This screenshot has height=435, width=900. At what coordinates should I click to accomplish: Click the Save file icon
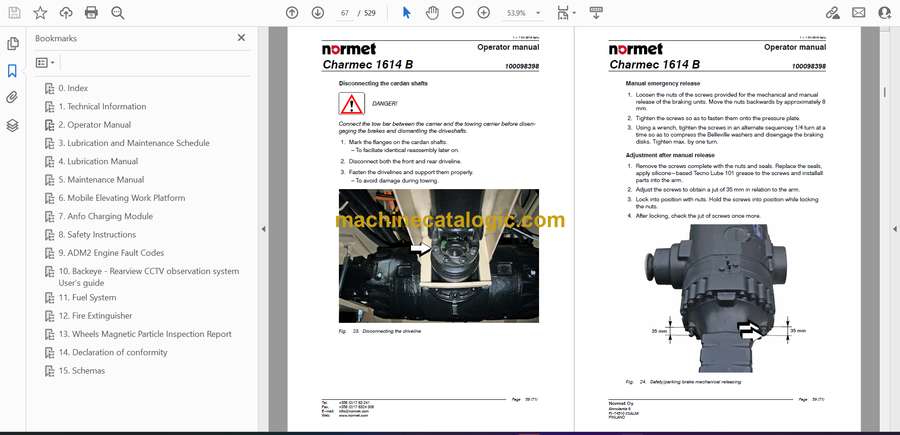point(14,13)
